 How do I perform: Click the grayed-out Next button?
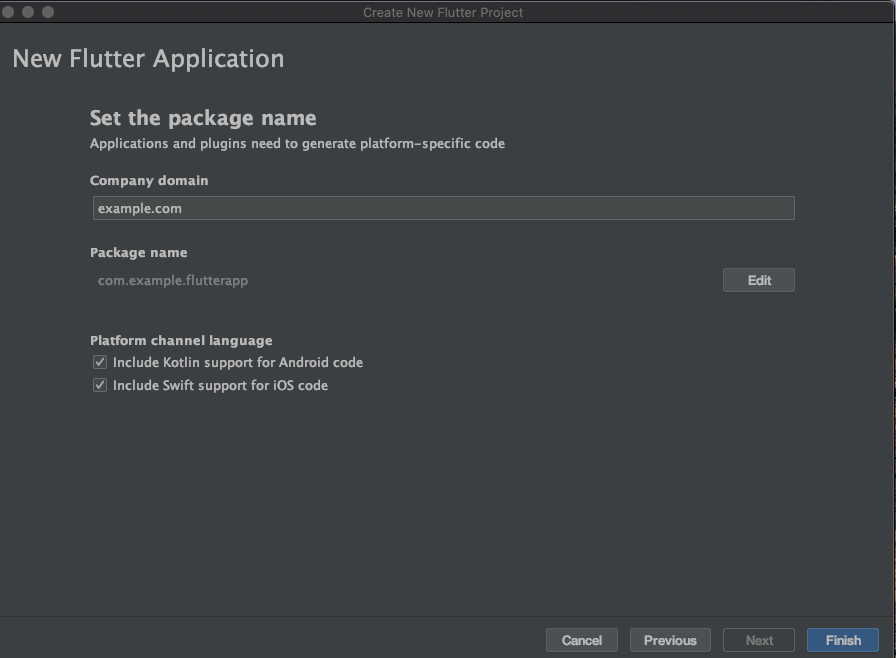pyautogui.click(x=758, y=640)
